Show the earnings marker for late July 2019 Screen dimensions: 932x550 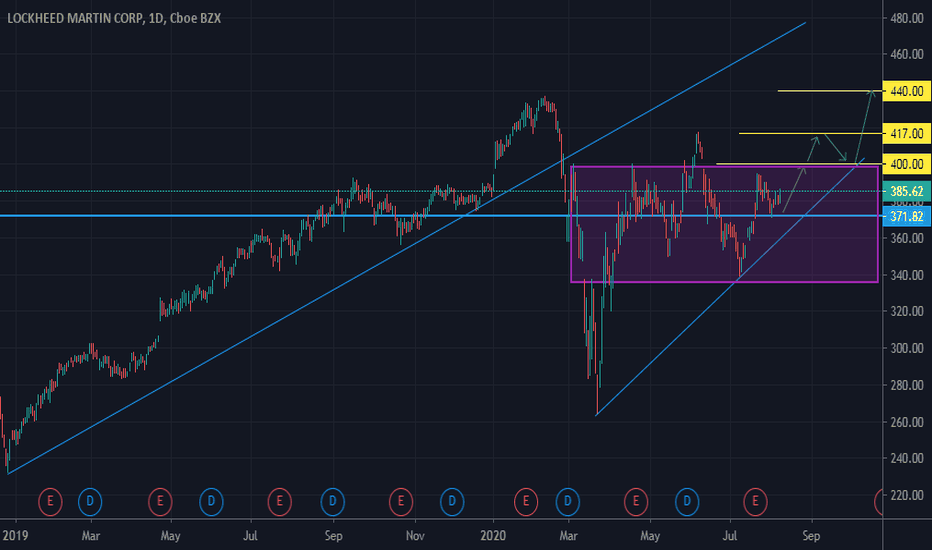pyautogui.click(x=279, y=502)
